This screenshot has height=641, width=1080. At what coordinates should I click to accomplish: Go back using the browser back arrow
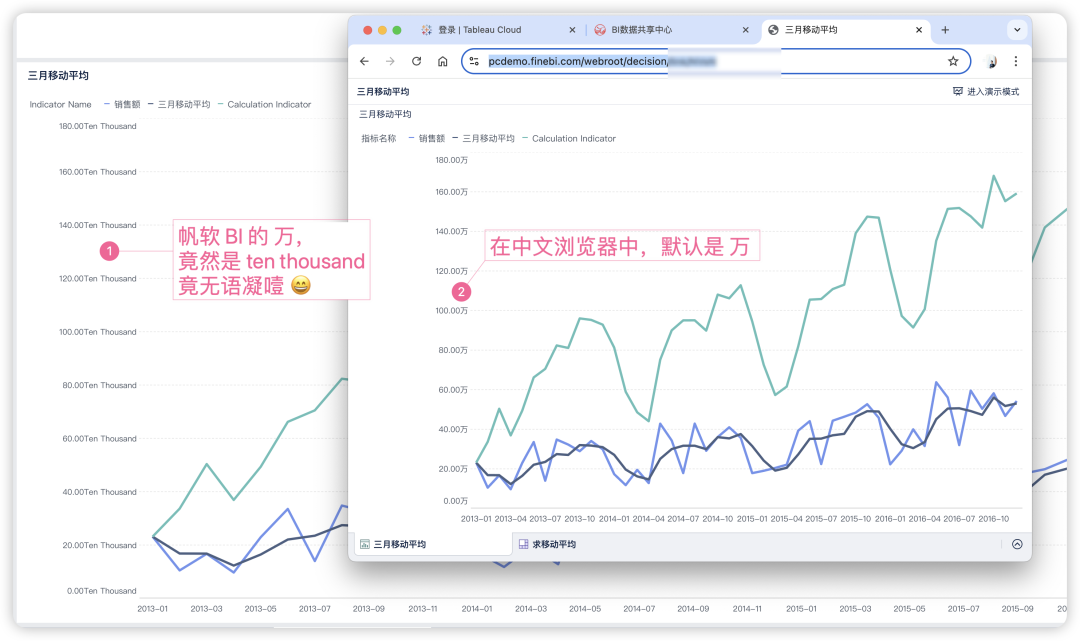(364, 61)
